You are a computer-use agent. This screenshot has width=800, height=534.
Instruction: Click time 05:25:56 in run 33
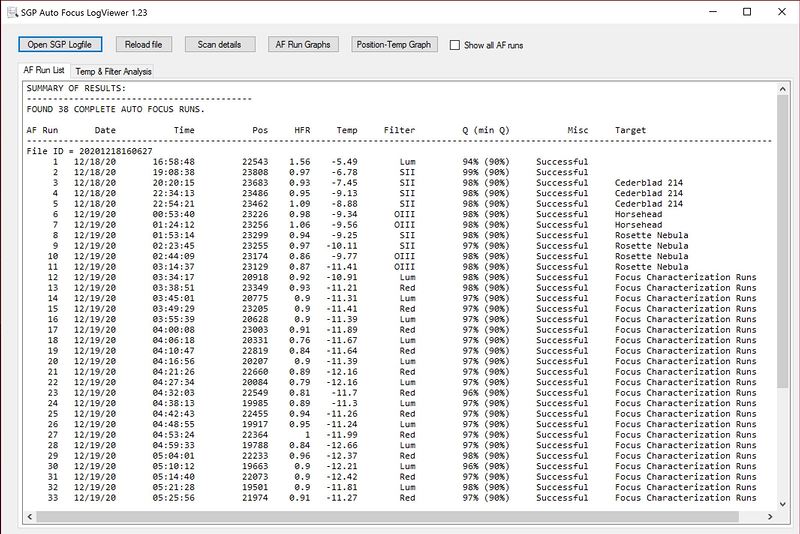(x=173, y=498)
